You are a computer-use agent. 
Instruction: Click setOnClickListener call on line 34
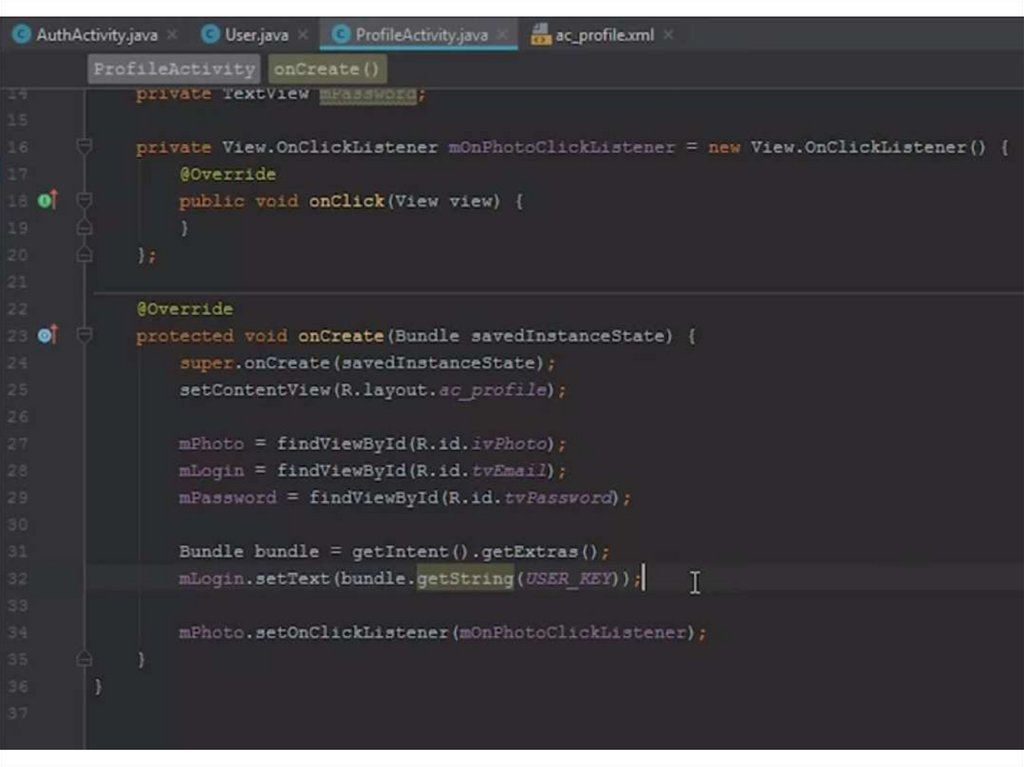point(351,632)
